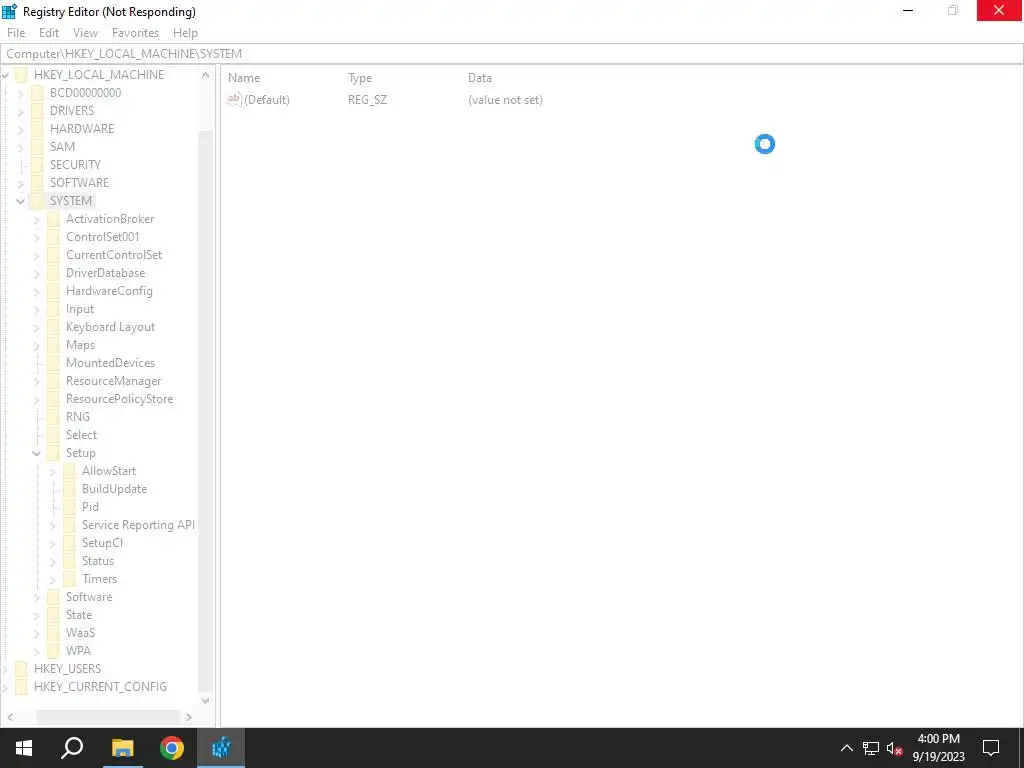Expand the Service Reporting API key

53,525
